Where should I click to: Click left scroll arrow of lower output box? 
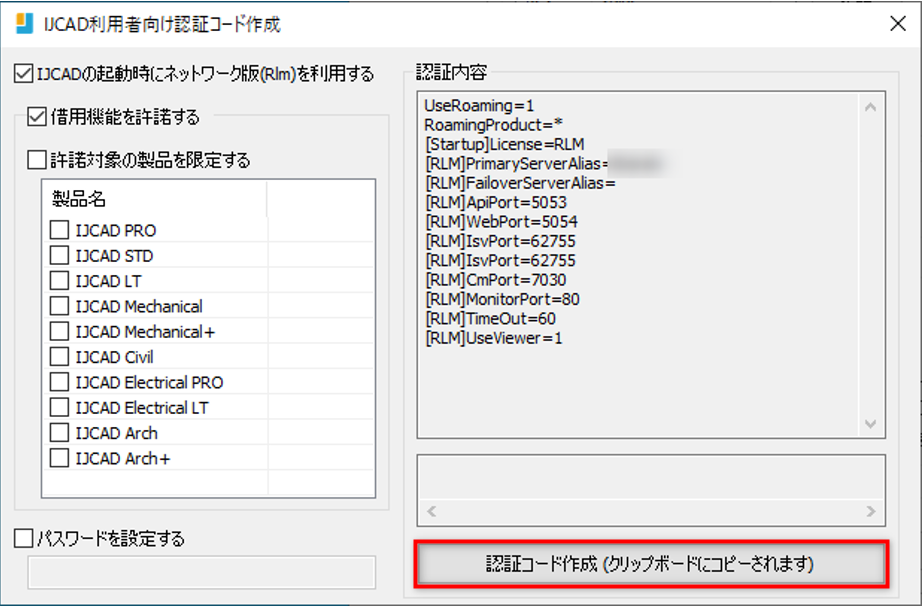[431, 511]
